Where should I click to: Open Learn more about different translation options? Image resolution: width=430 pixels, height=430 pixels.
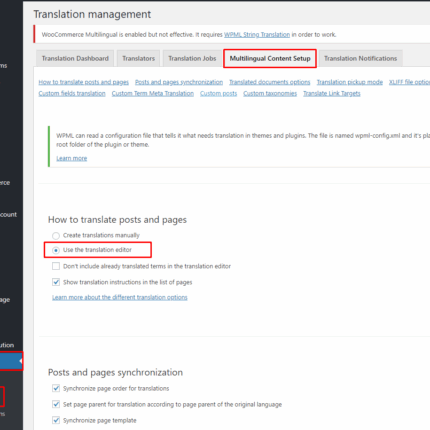coord(119,297)
